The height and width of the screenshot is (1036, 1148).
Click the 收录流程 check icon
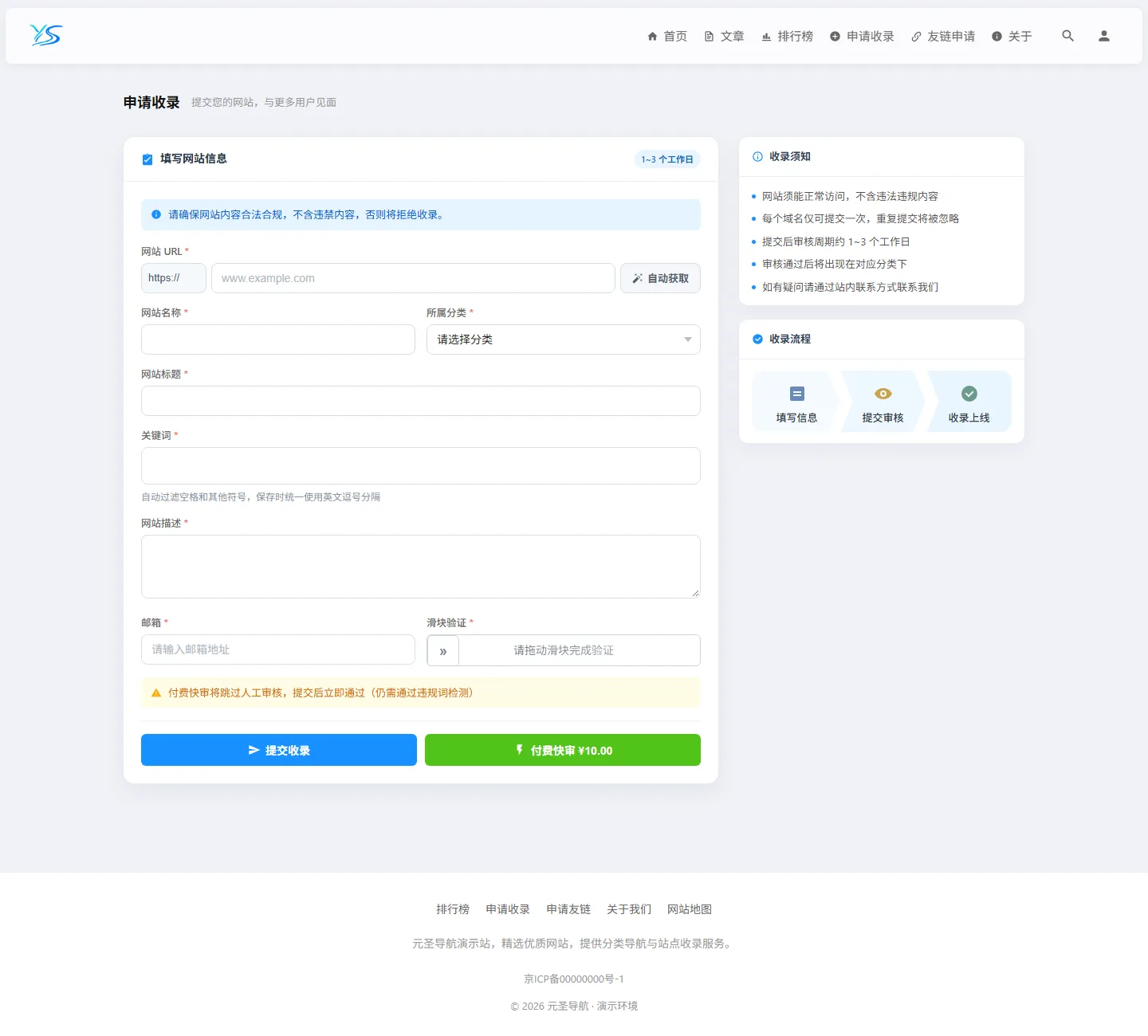pos(757,339)
